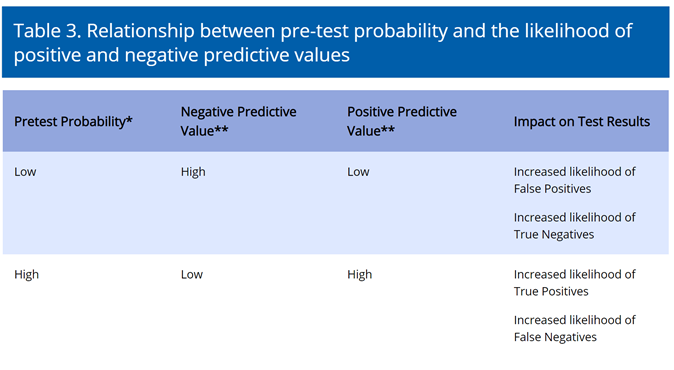Viewport: 674px width, 370px height.
Task: Select the Impact on Test Results header
Action: 582,122
